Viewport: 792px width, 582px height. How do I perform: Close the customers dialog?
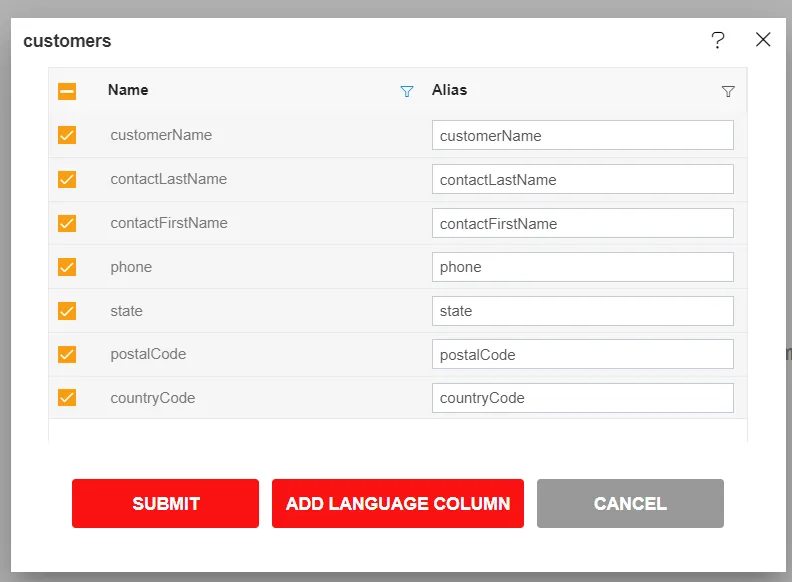[x=763, y=40]
